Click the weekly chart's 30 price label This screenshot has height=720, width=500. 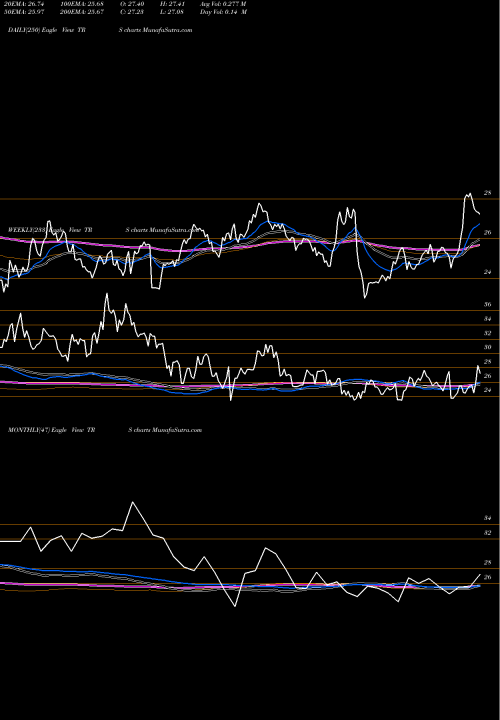[488, 347]
